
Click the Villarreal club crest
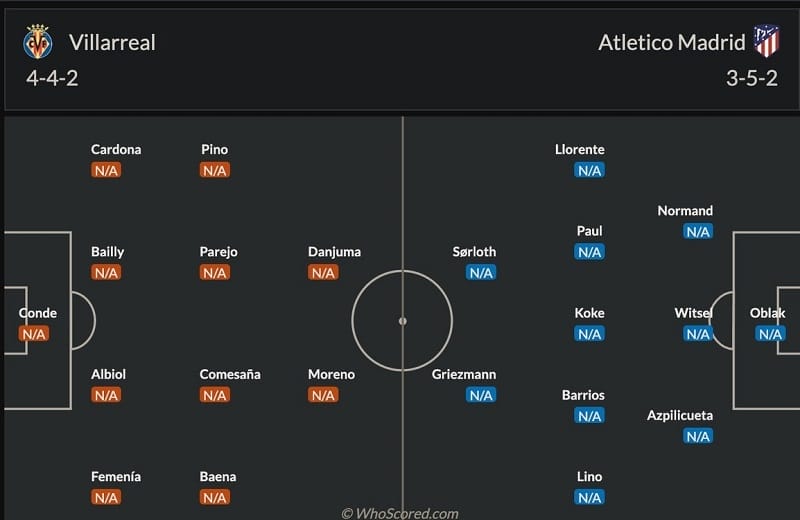click(x=38, y=42)
